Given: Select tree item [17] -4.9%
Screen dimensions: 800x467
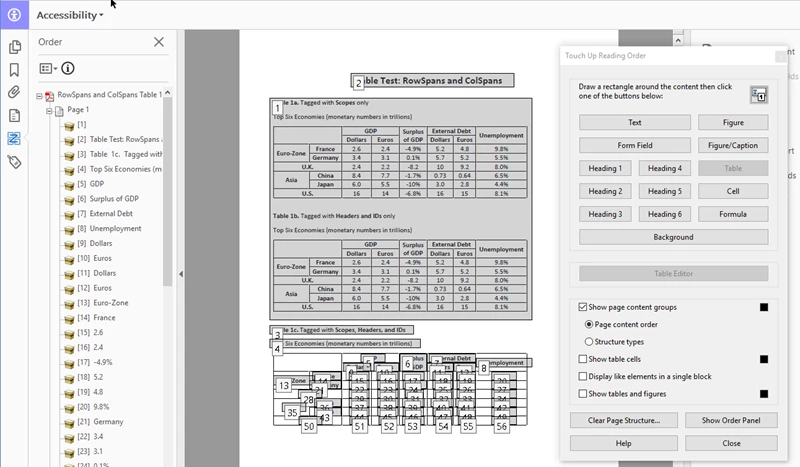Looking at the screenshot, I should click(95, 362).
